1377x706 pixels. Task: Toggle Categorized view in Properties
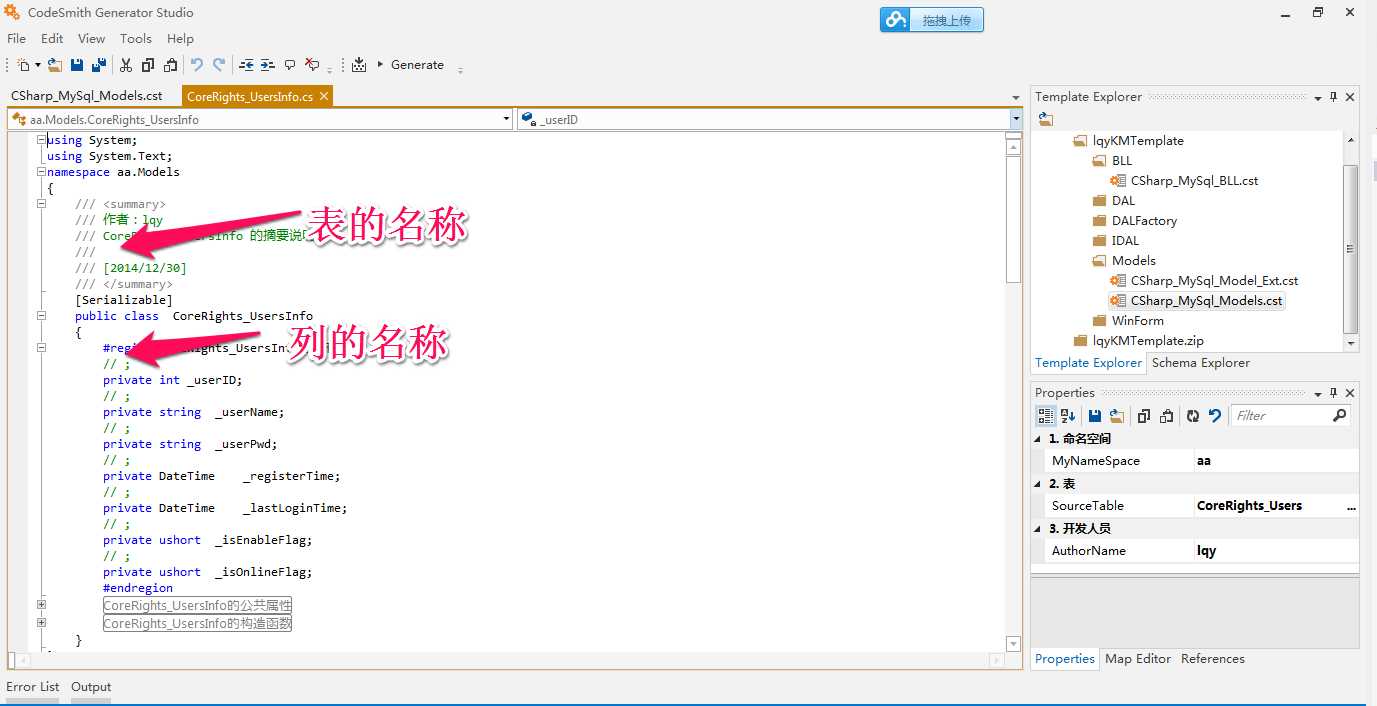tap(1046, 416)
